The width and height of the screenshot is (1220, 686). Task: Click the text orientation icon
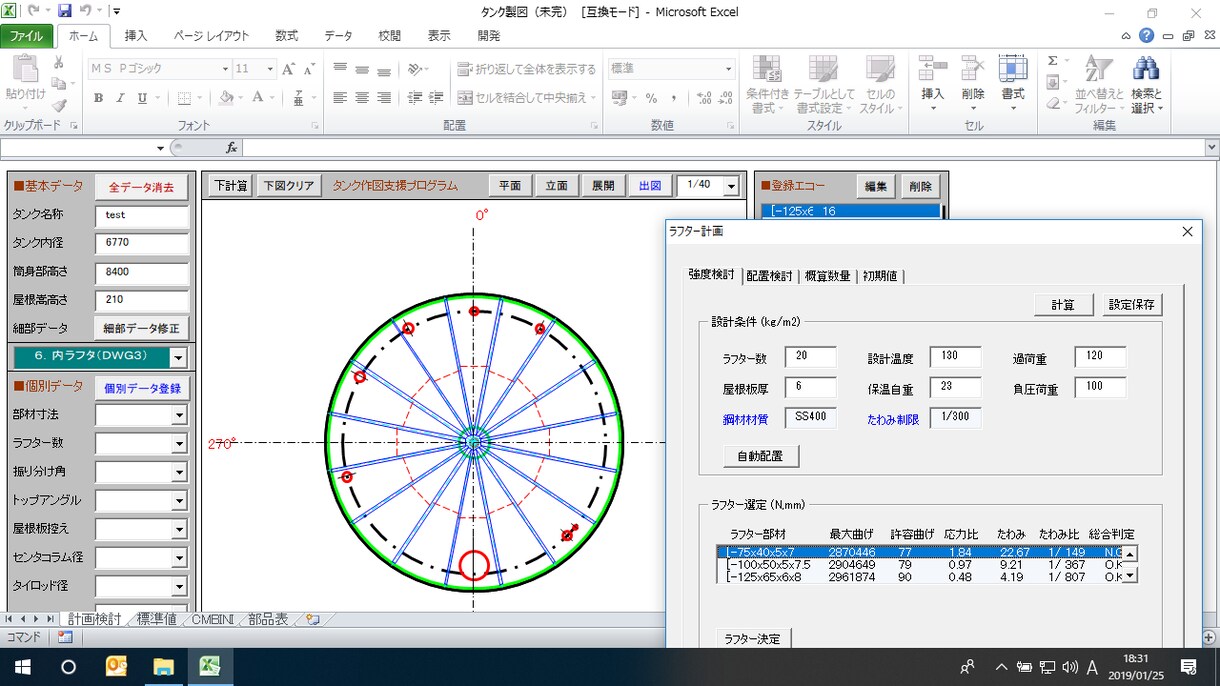pos(417,69)
